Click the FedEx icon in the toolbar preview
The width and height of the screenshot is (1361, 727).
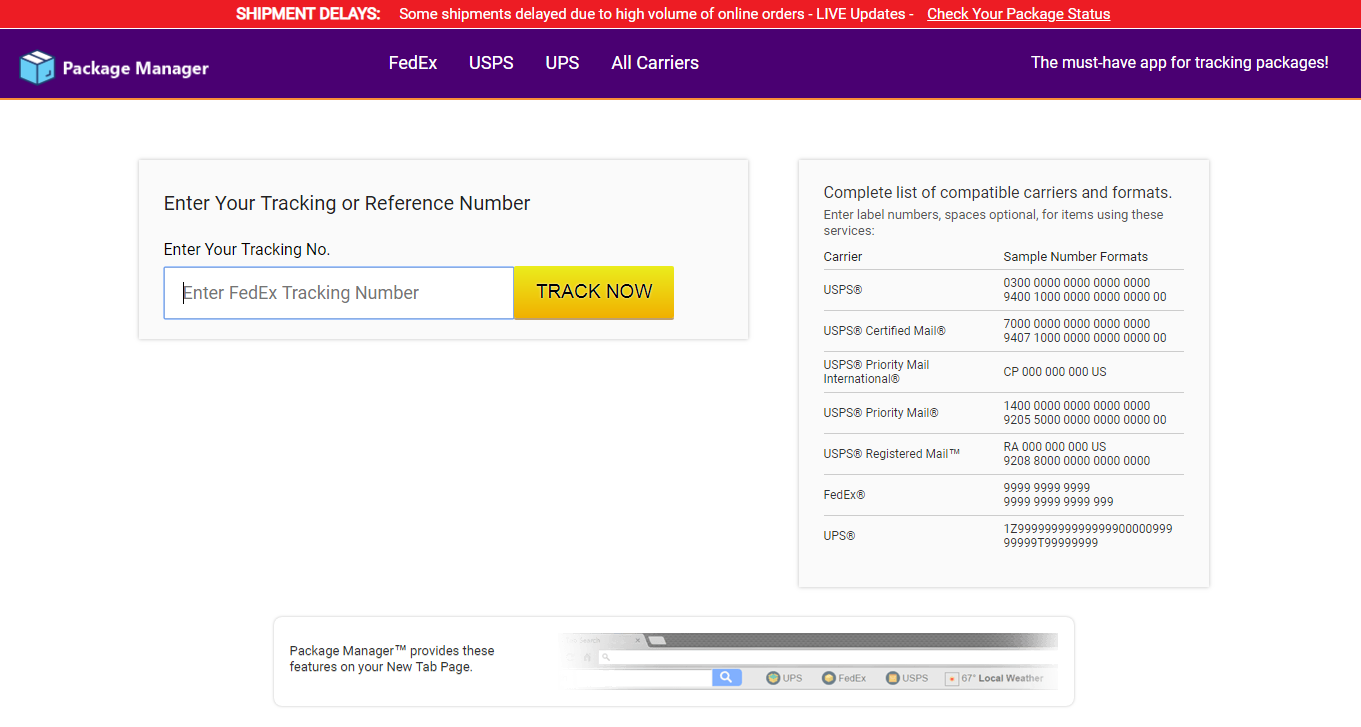click(829, 678)
